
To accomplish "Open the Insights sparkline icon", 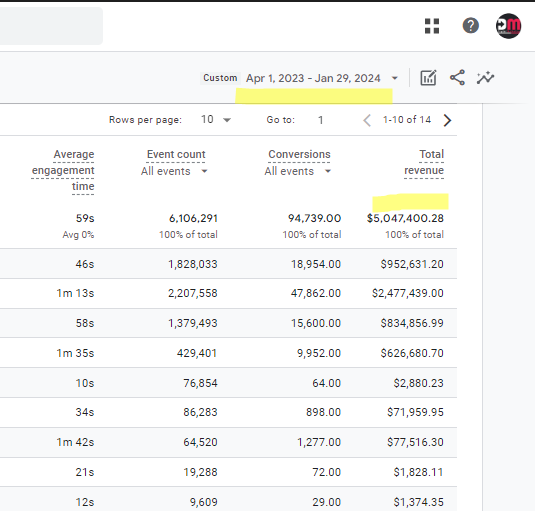I will 486,78.
